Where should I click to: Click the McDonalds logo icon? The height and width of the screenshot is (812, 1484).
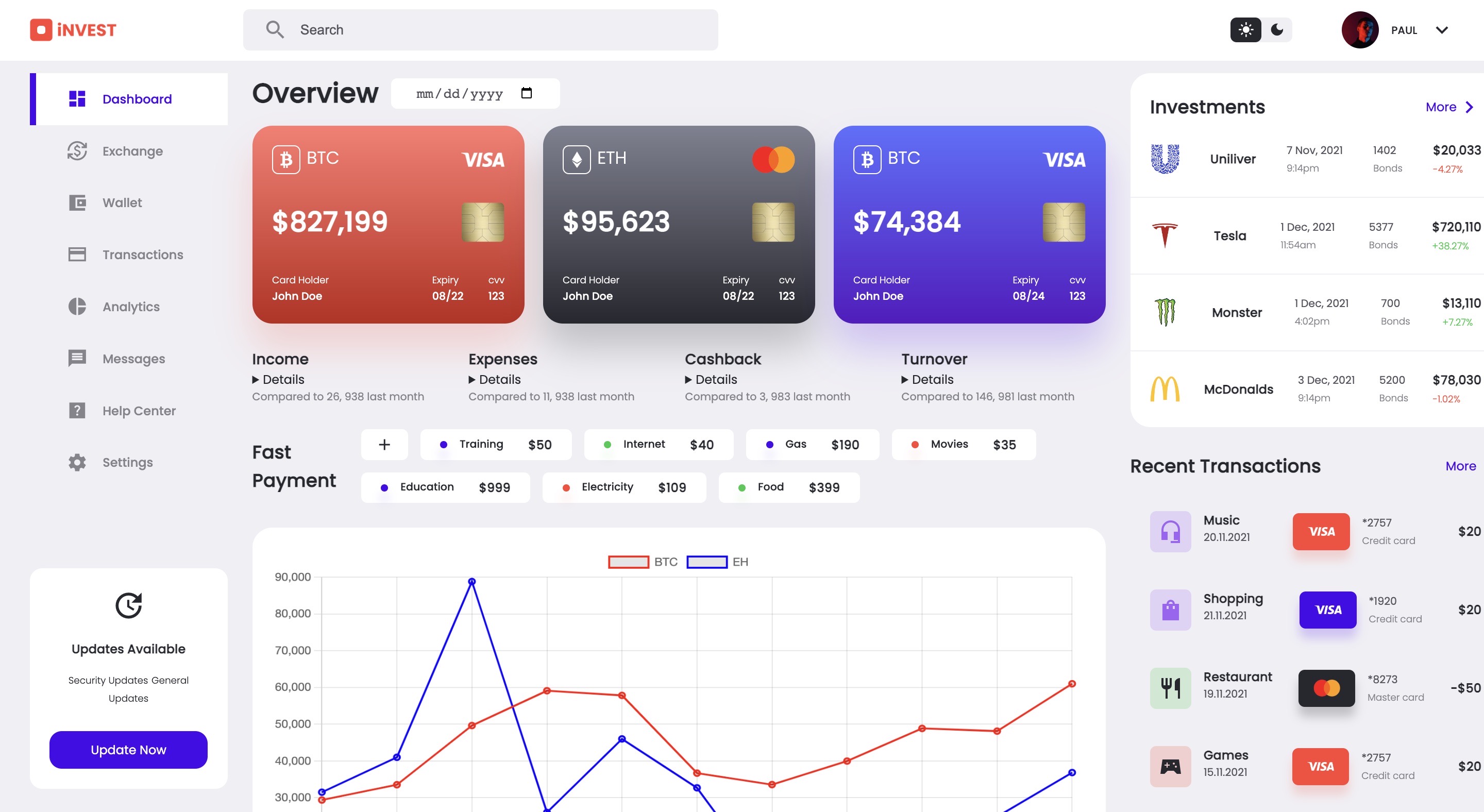[1165, 388]
